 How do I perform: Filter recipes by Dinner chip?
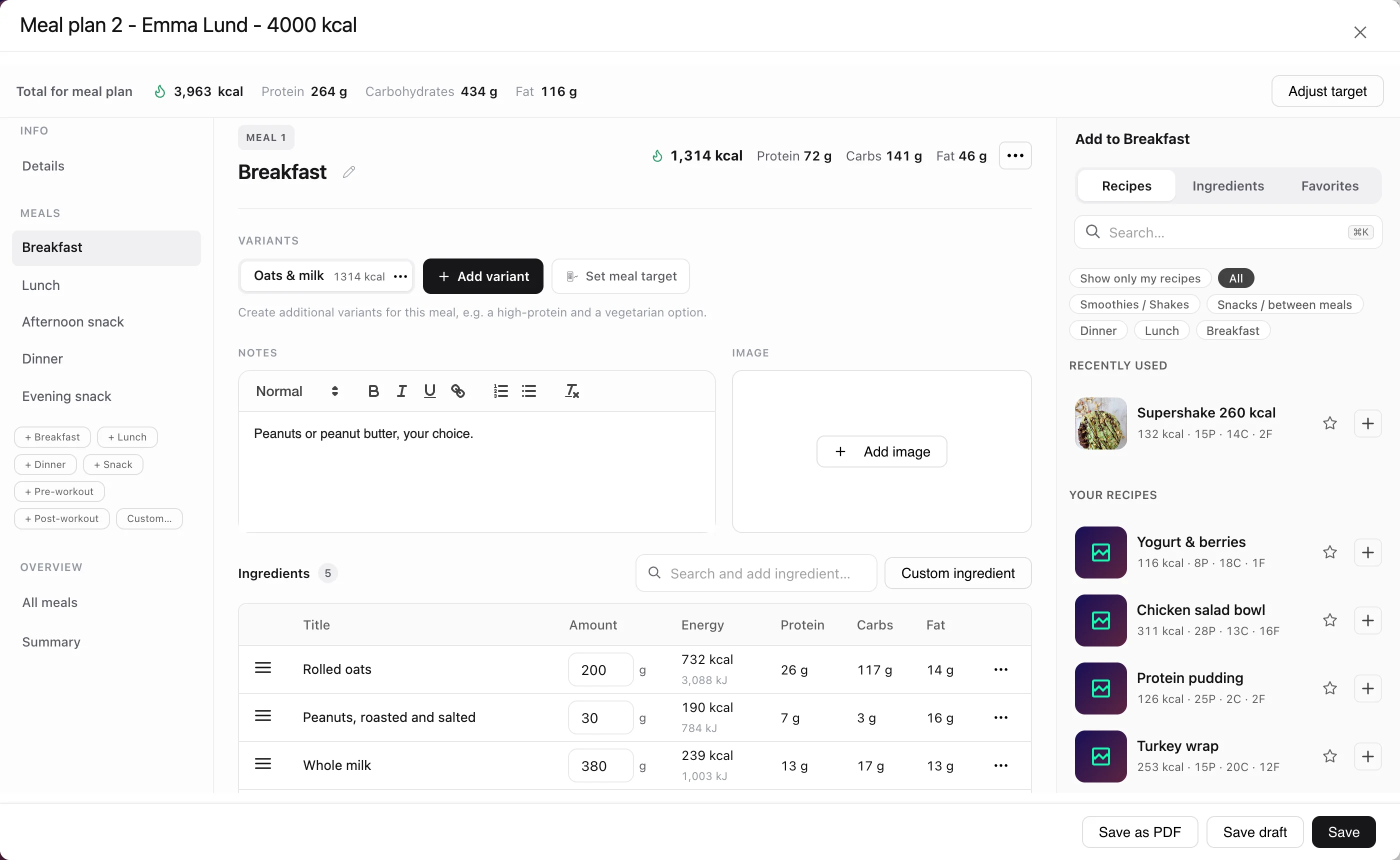(x=1098, y=330)
